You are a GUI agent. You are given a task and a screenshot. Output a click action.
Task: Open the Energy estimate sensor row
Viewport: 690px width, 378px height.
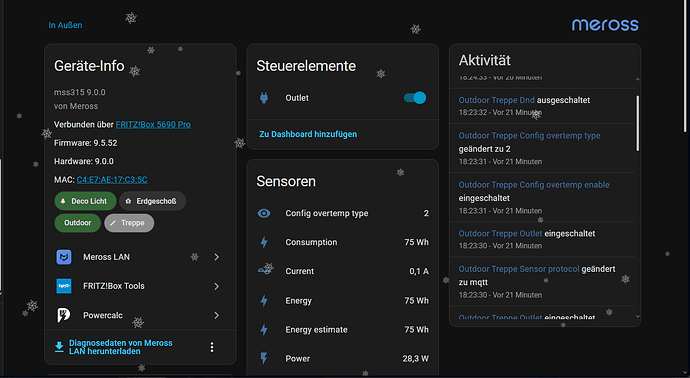pyautogui.click(x=342, y=330)
